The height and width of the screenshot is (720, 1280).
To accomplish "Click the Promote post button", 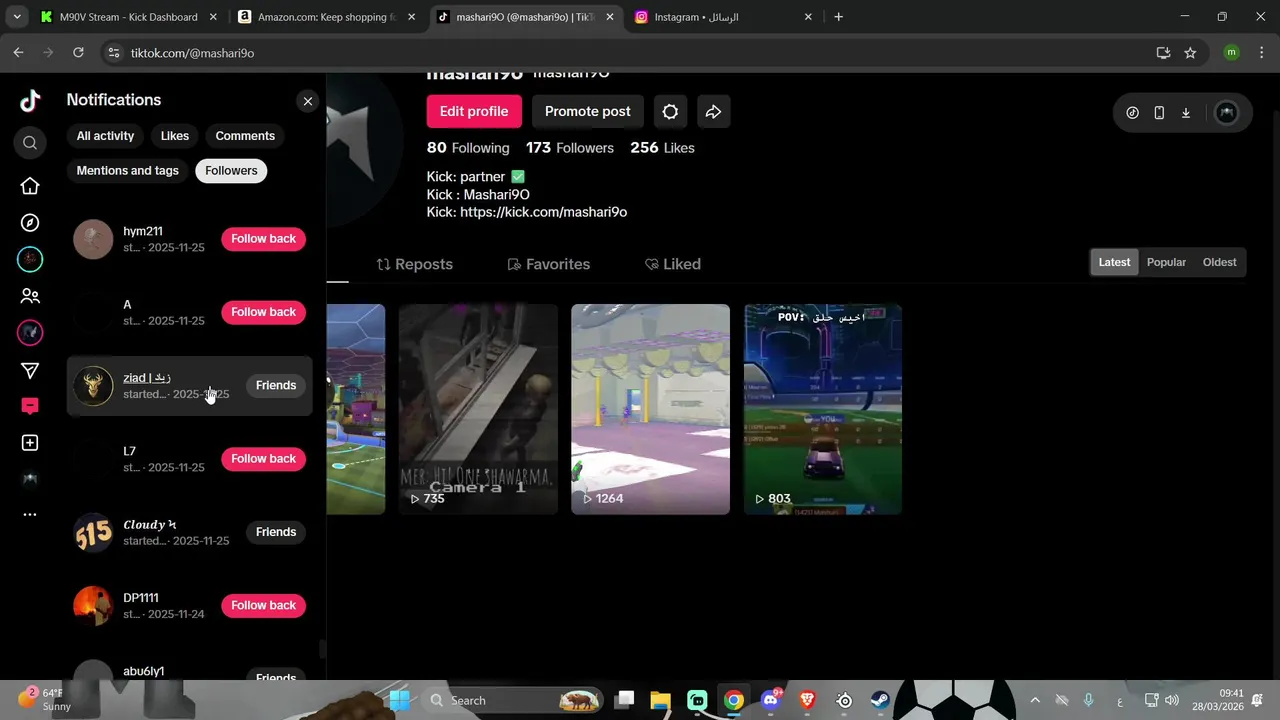I will (x=588, y=111).
